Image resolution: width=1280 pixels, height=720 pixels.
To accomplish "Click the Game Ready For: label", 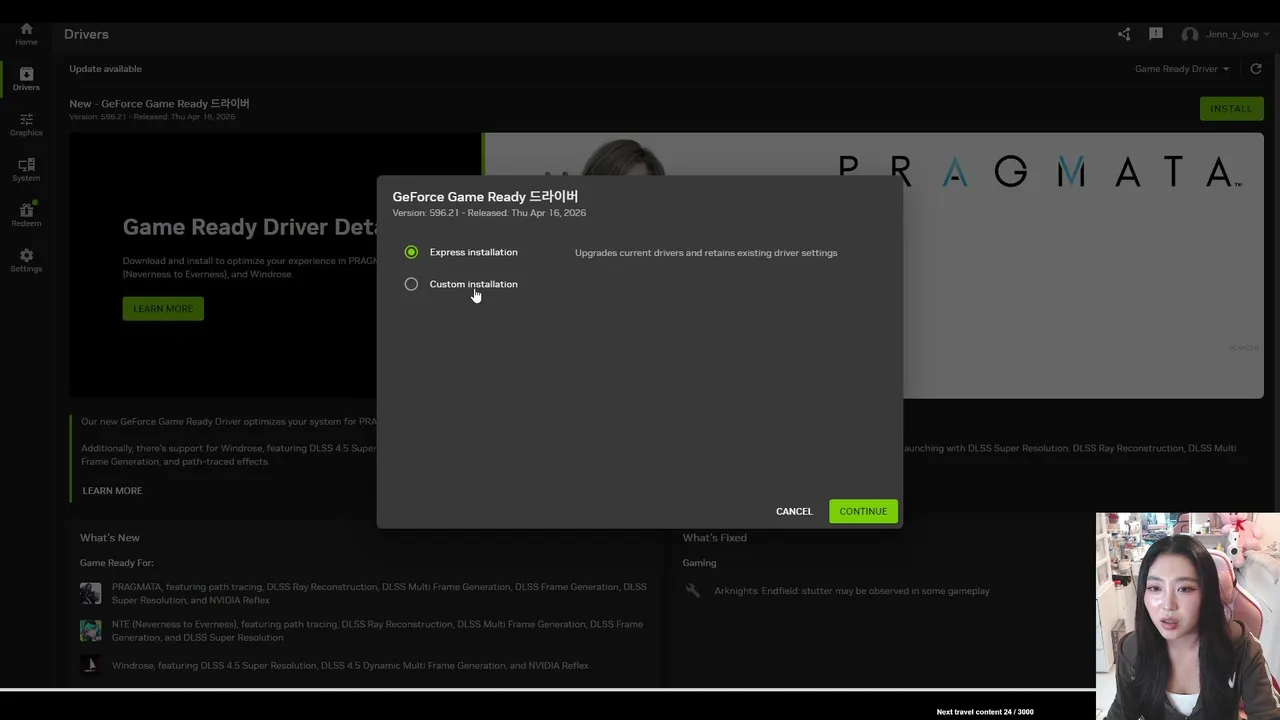I will (x=117, y=563).
